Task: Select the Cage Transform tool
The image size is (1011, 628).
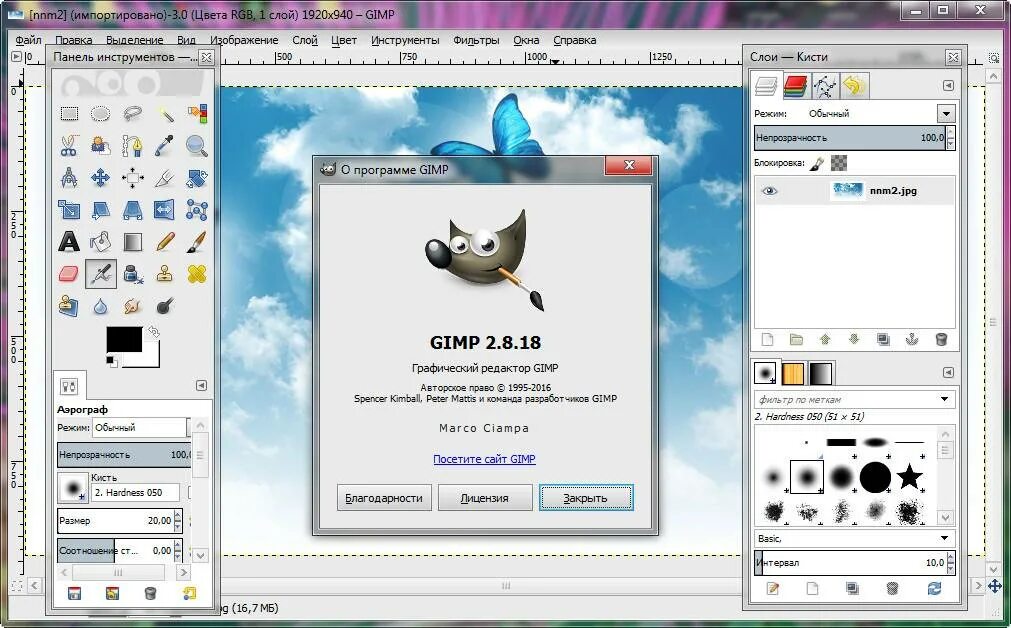Action: (197, 210)
